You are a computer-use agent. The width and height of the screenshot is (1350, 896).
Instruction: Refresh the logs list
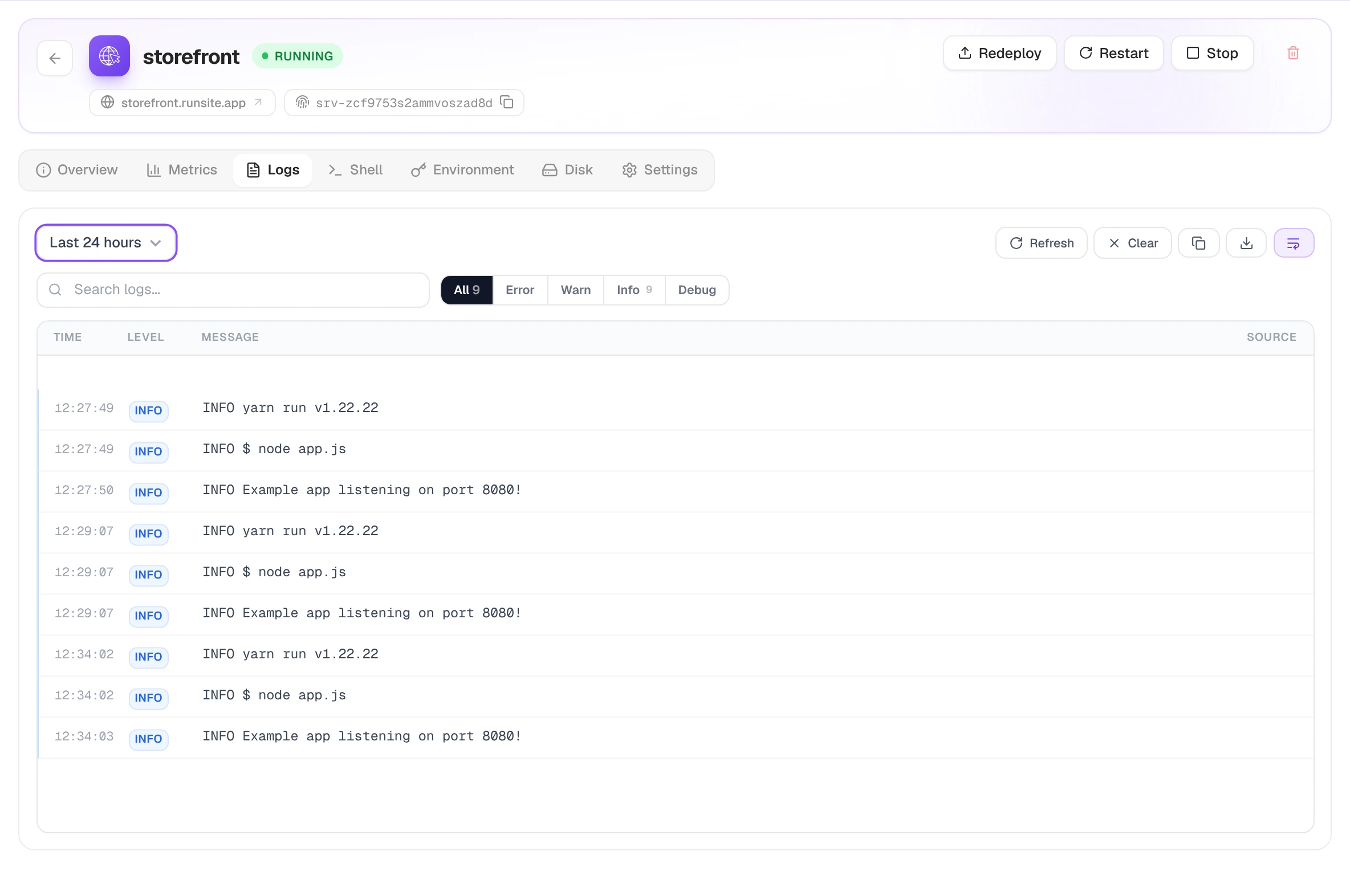coord(1041,243)
